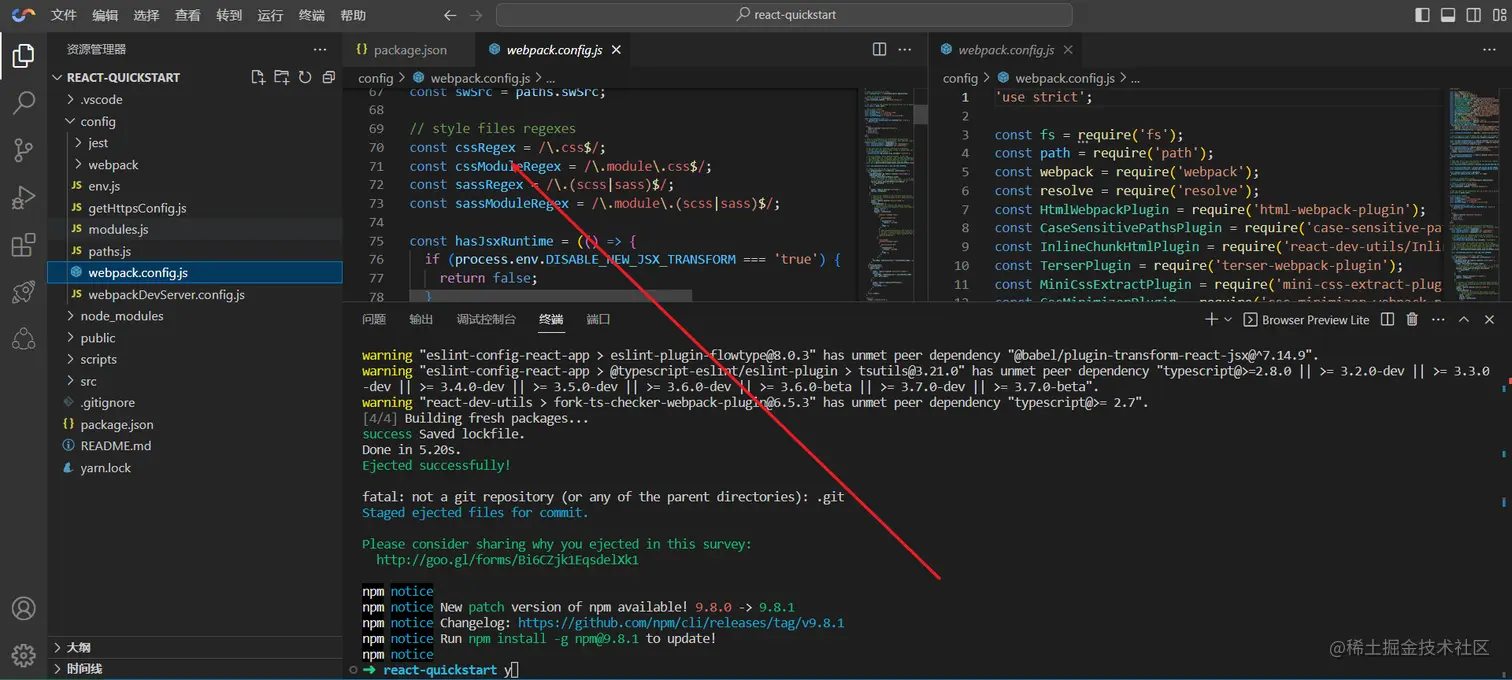Click the react-quickstart search box
This screenshot has height=680, width=1512.
(784, 15)
